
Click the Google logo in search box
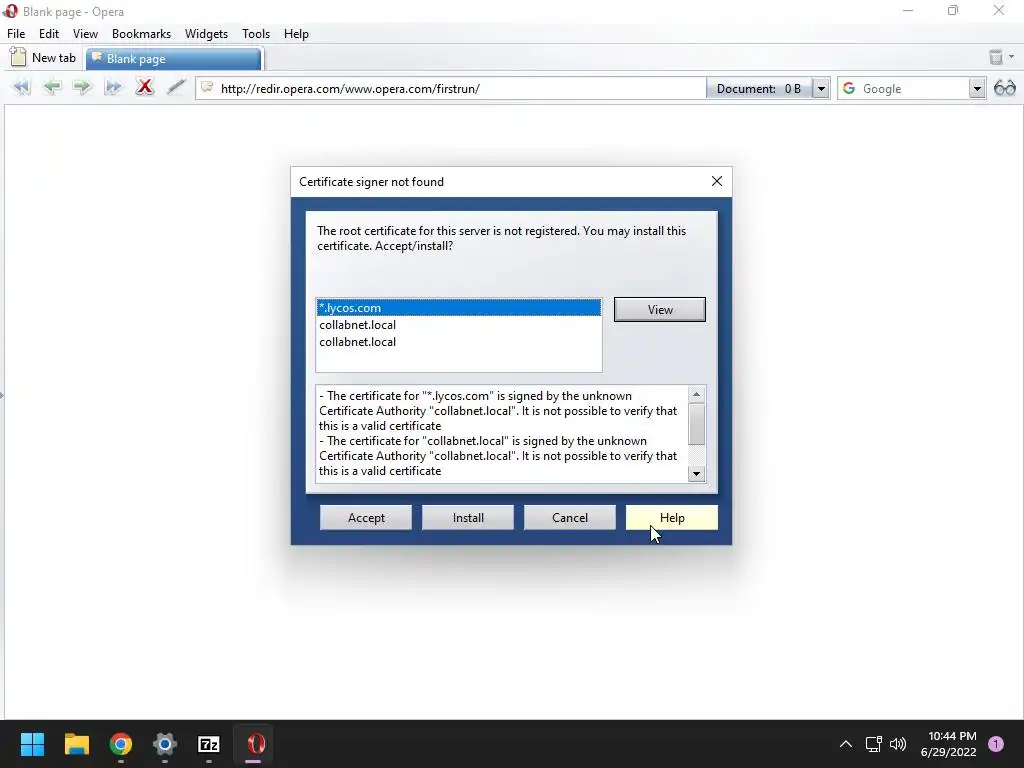click(x=849, y=88)
